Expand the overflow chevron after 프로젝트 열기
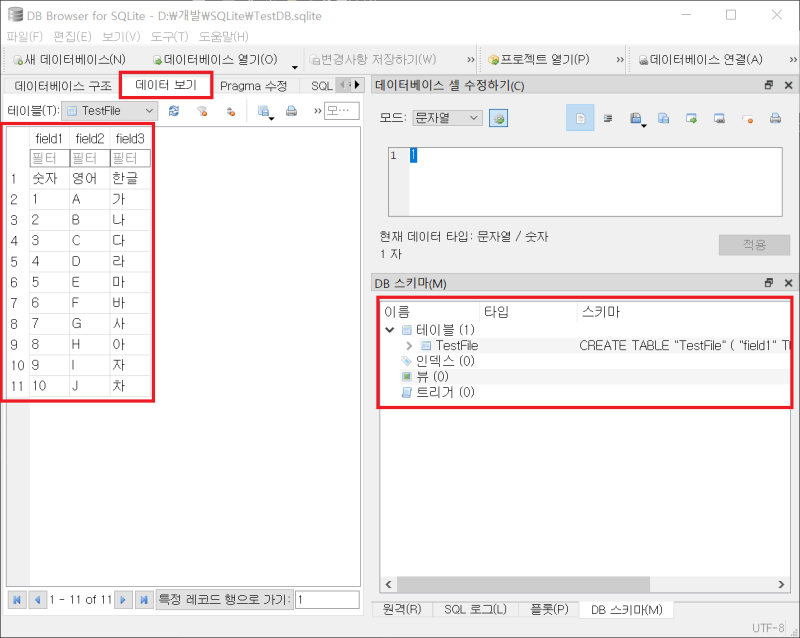Viewport: 800px width, 638px height. pyautogui.click(x=619, y=60)
